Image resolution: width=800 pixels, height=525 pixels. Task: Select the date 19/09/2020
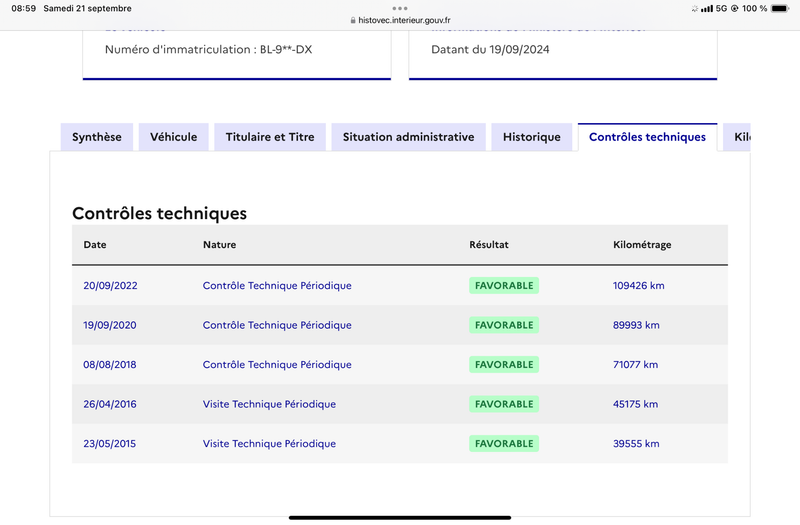click(110, 325)
